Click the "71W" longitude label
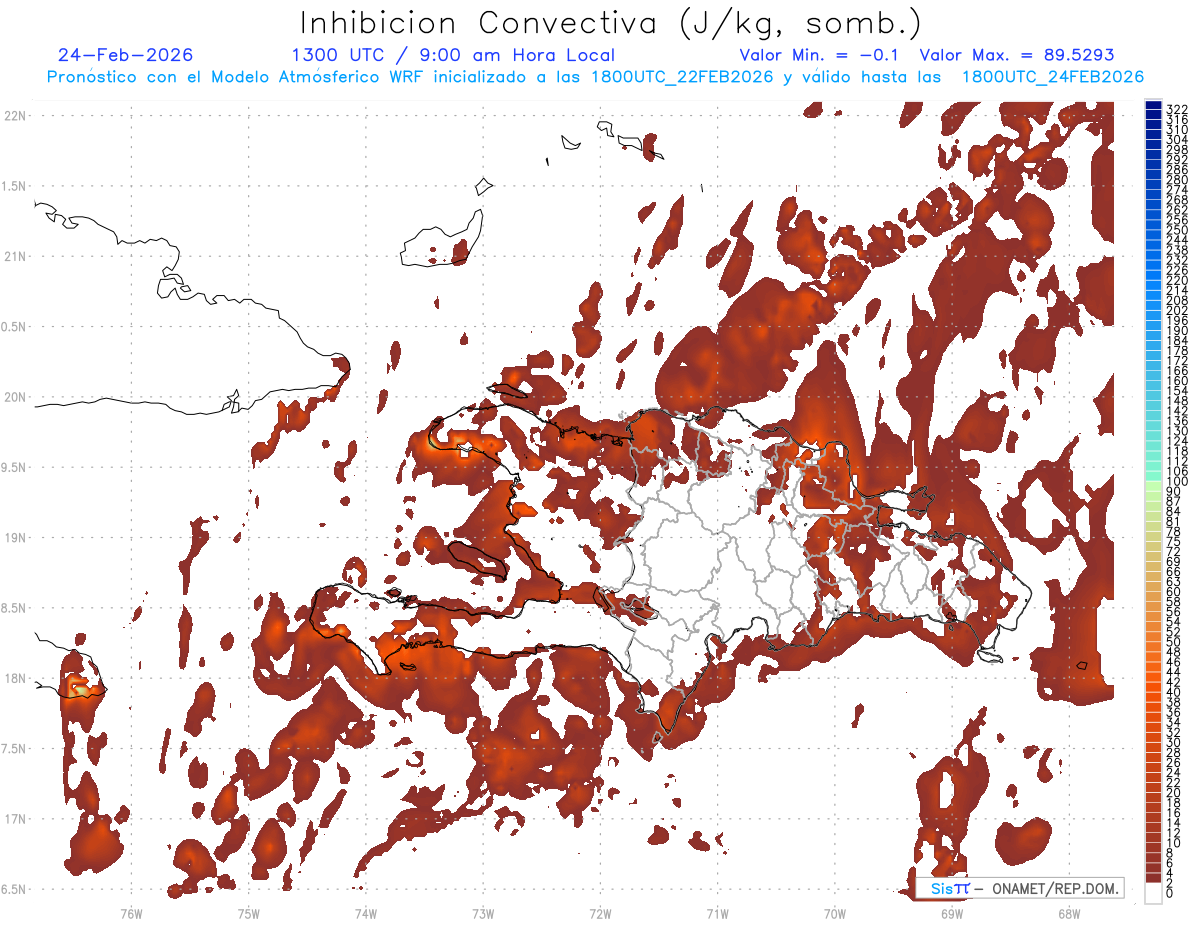The image size is (1200, 927). (x=717, y=913)
